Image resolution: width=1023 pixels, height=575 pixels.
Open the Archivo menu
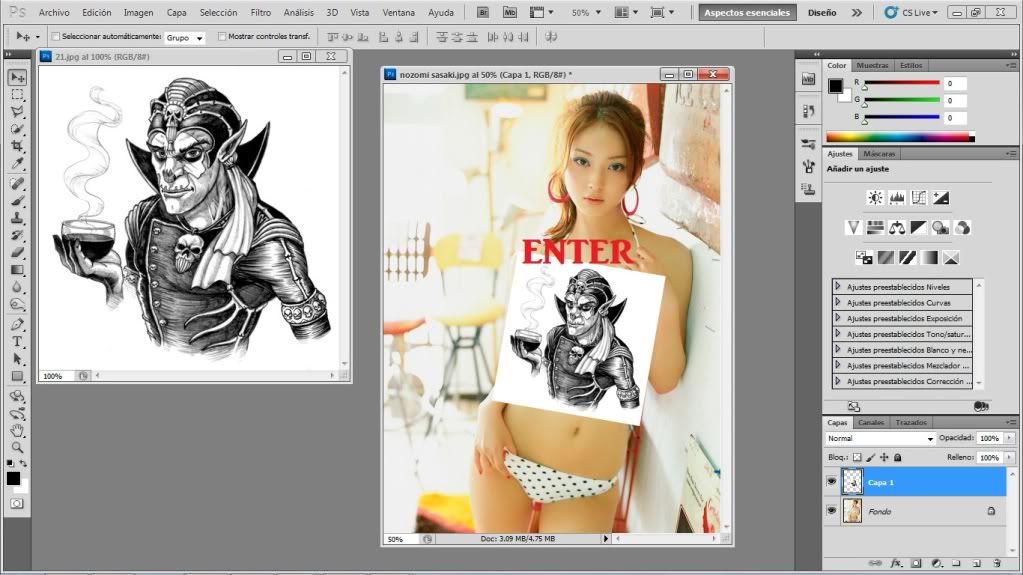(x=53, y=12)
